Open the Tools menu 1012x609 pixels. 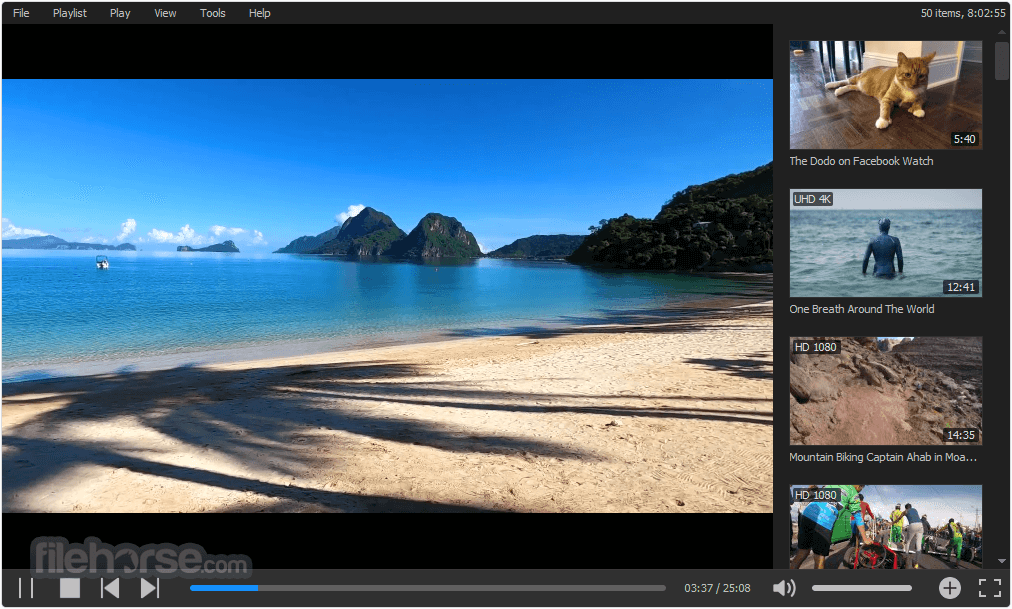(x=212, y=13)
